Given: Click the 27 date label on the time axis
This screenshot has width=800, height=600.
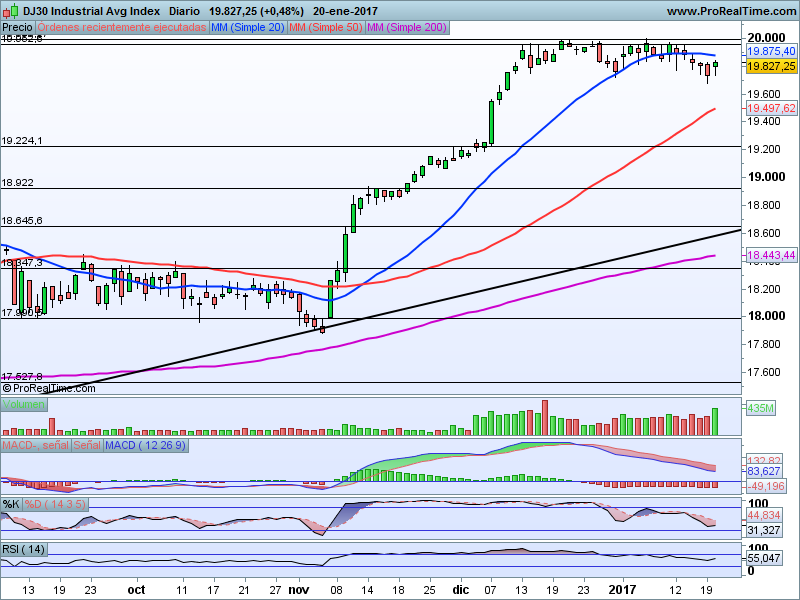Looking at the screenshot, I should tap(275, 590).
